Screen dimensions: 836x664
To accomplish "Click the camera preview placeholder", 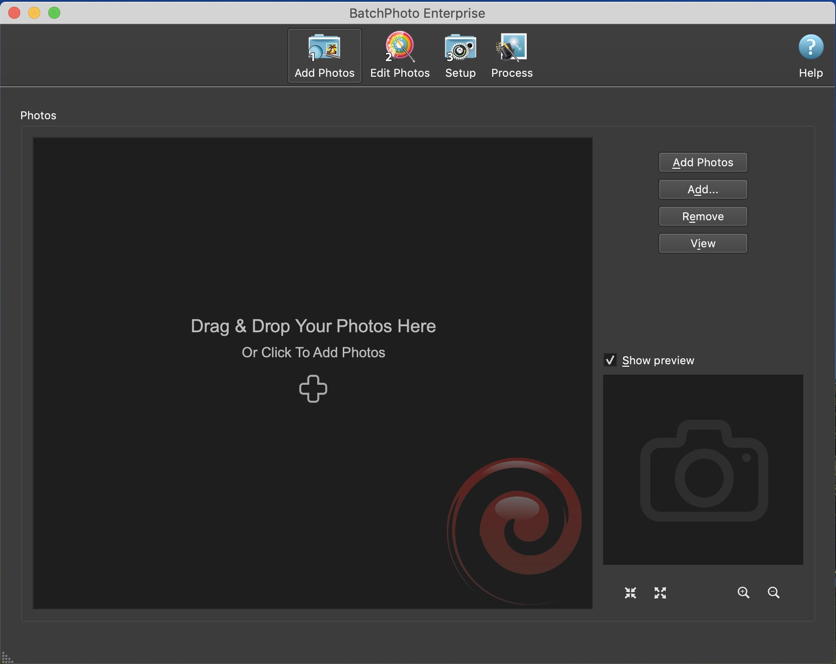I will coord(703,470).
